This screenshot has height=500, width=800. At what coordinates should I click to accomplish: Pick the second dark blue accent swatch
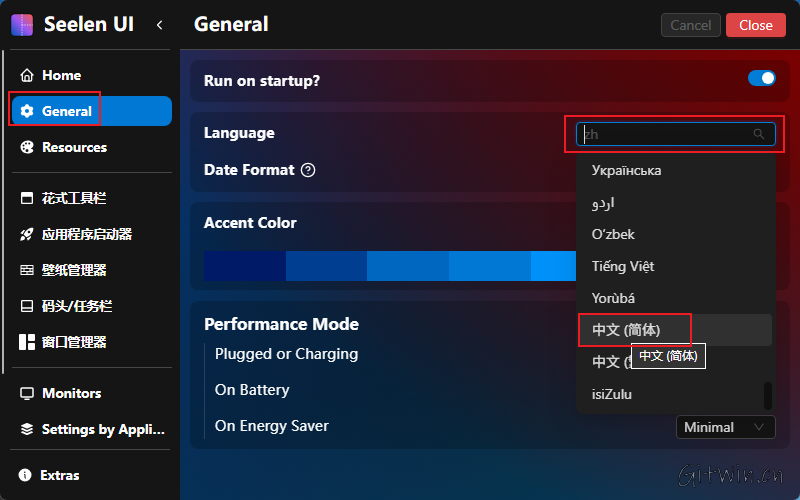click(327, 266)
